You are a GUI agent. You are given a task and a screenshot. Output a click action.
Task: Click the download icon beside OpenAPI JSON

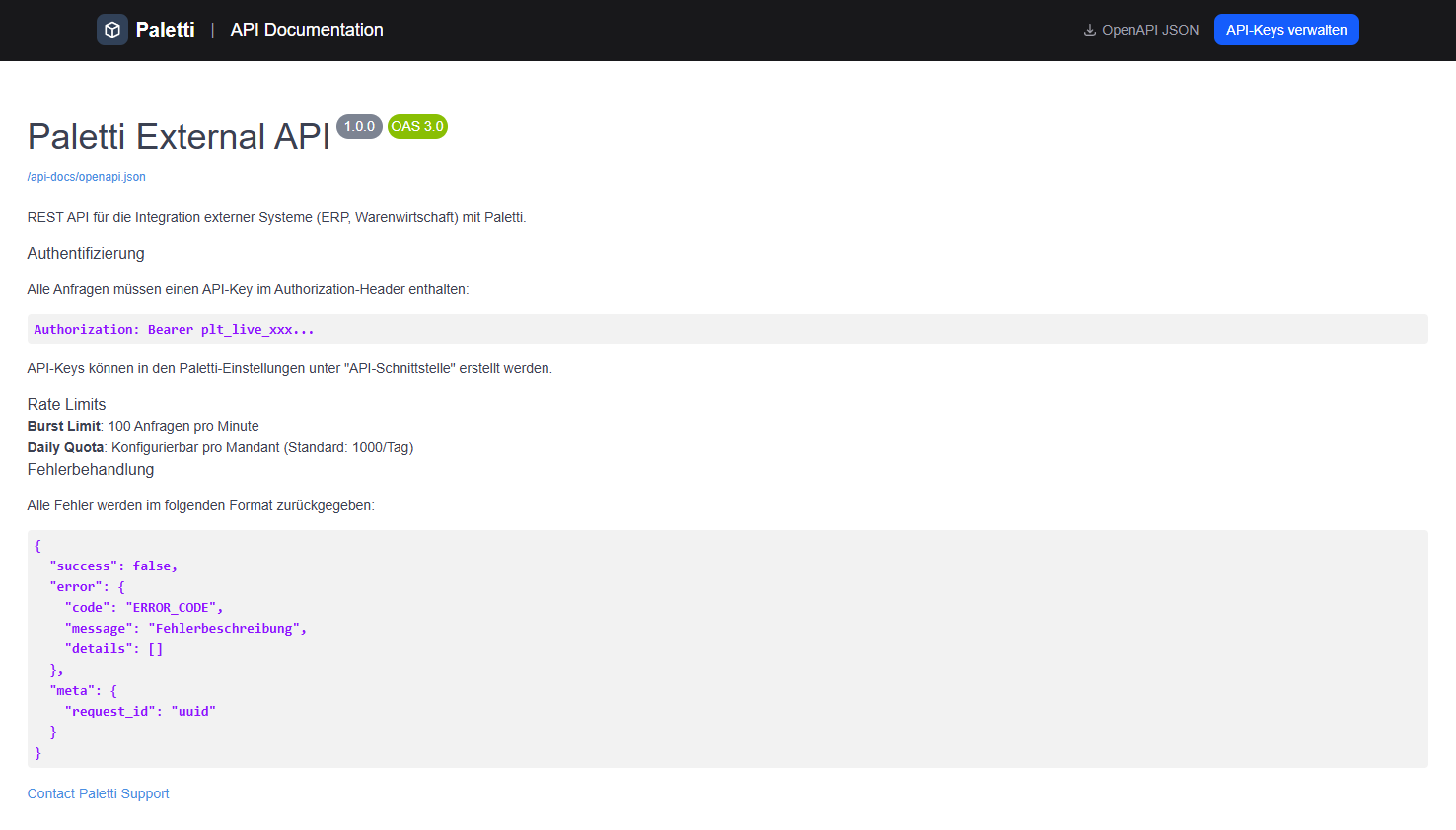(x=1090, y=30)
